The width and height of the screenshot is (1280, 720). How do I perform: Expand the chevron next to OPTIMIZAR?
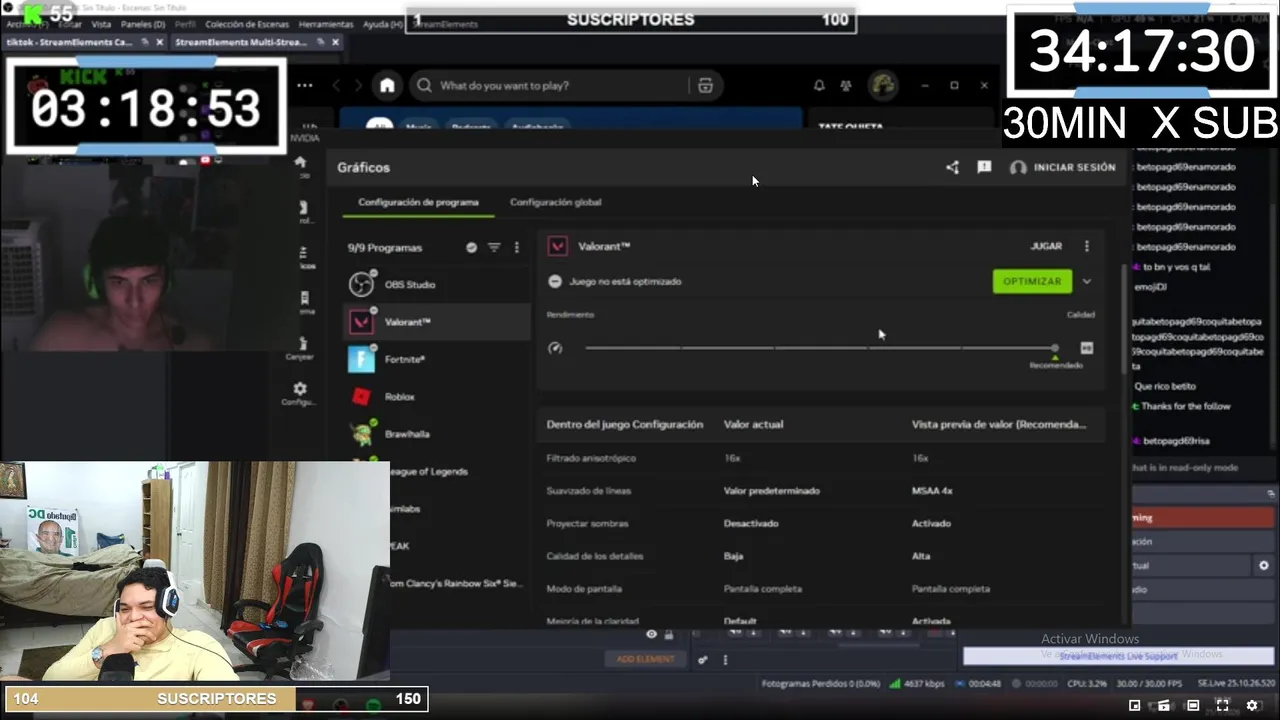coord(1087,282)
